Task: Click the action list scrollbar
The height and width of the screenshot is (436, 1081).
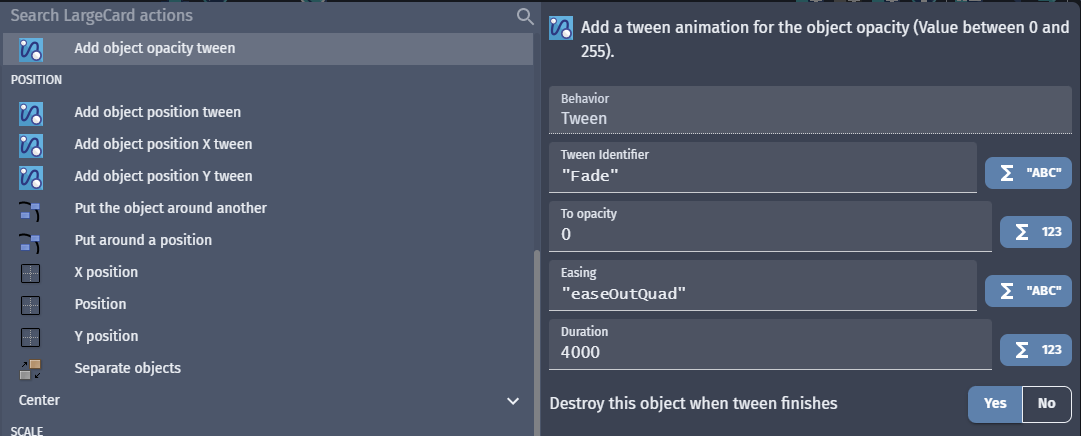Action: 536,343
